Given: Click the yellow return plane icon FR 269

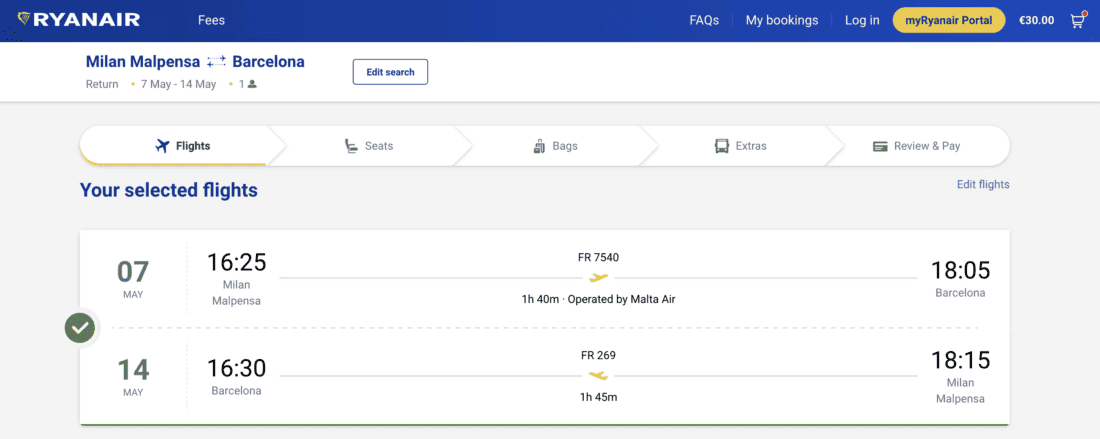Looking at the screenshot, I should coord(598,376).
